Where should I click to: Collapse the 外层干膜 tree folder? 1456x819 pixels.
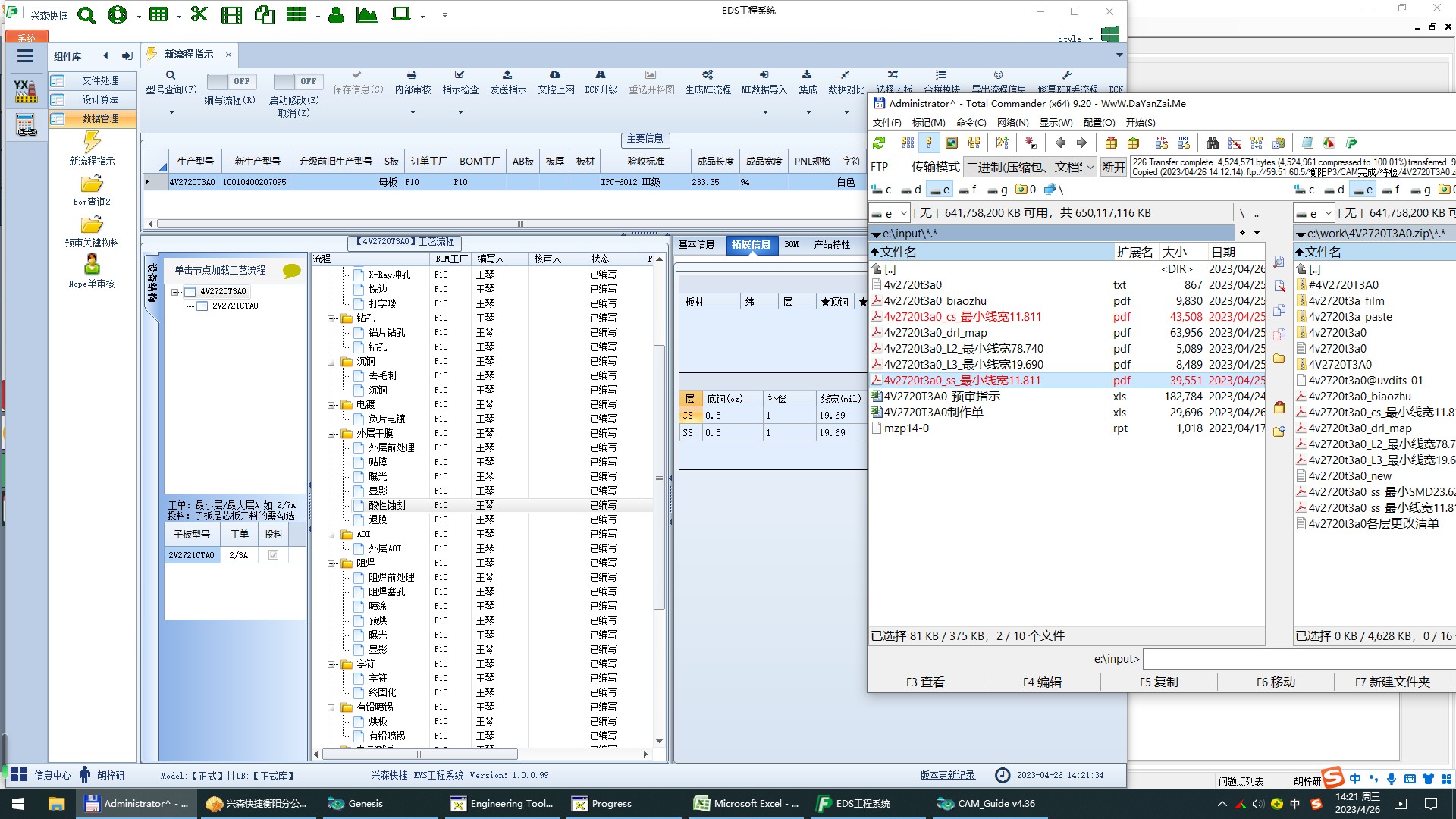click(331, 434)
